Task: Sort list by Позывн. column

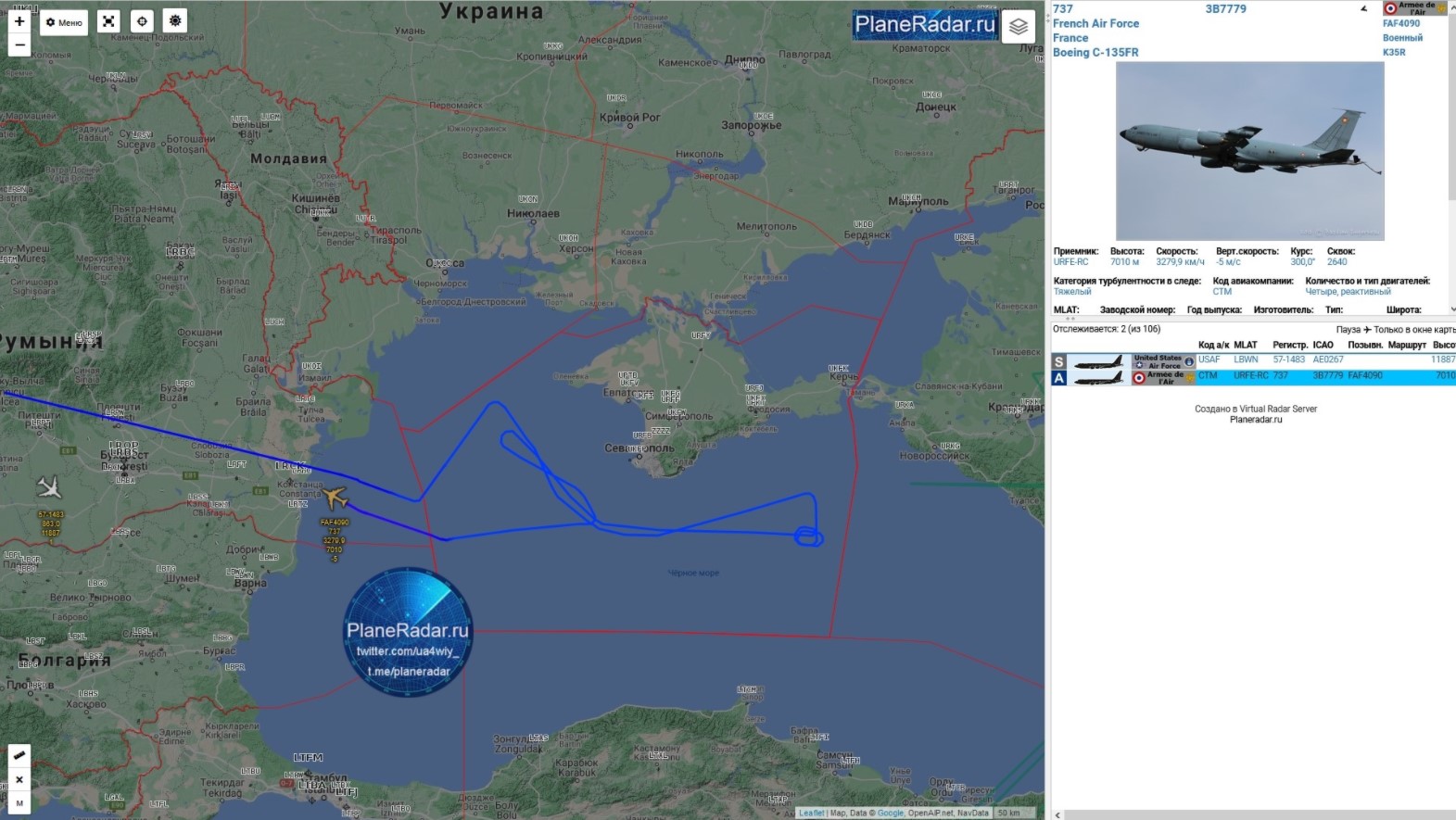Action: click(x=1365, y=345)
